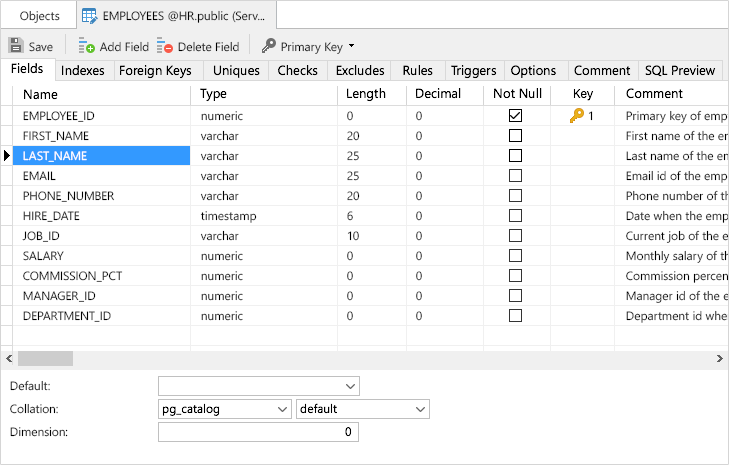Select the COMMISSION_PCT field name

(x=72, y=276)
